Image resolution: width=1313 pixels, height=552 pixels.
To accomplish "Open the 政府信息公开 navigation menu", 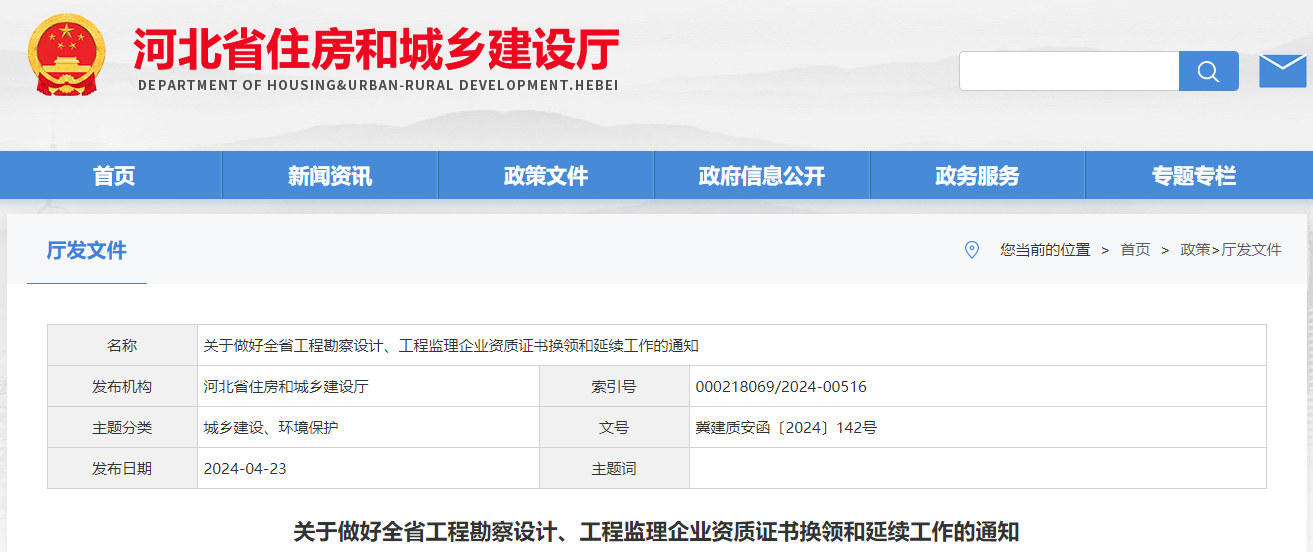I will pos(762,176).
